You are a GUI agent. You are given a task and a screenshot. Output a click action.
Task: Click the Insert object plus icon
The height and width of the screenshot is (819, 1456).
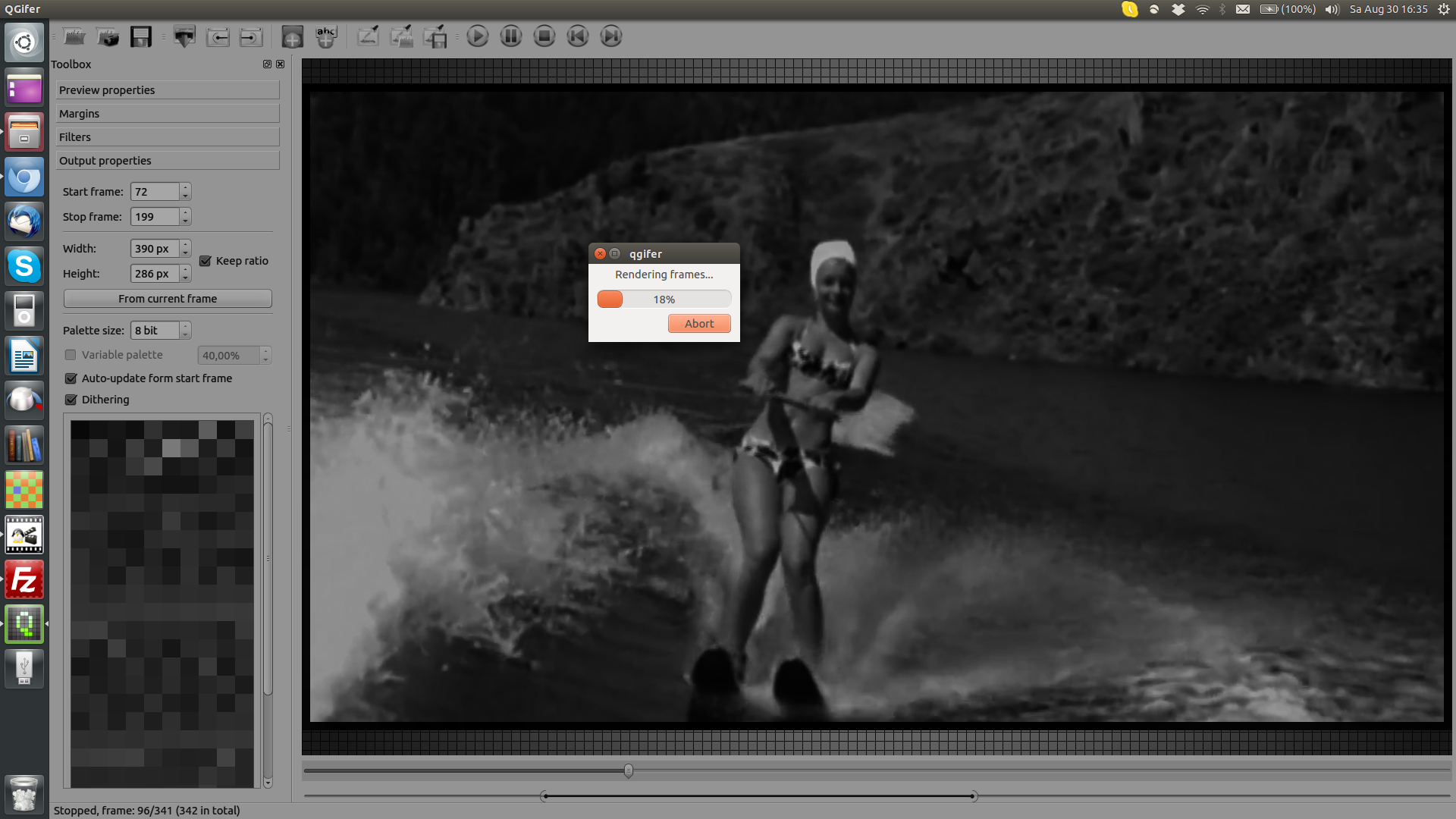click(x=292, y=36)
